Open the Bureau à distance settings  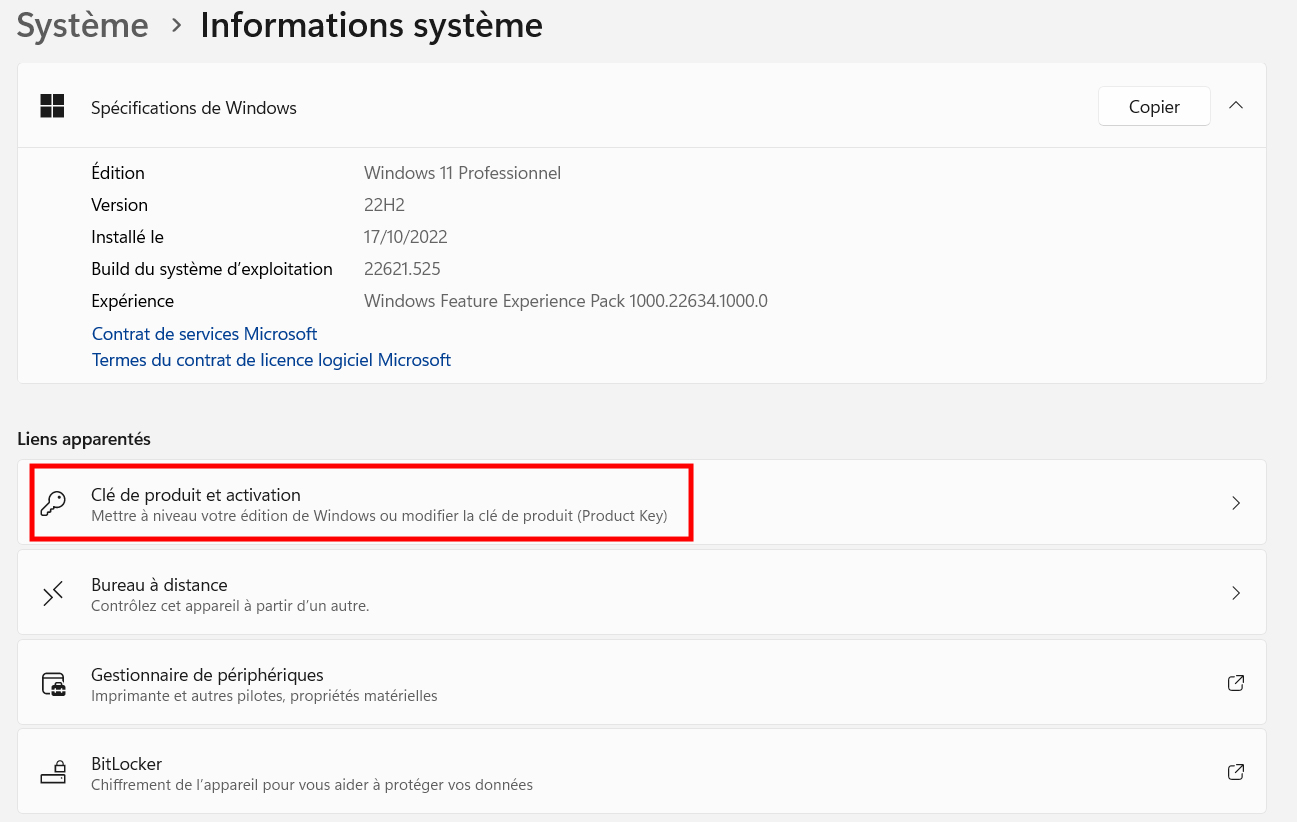(642, 593)
